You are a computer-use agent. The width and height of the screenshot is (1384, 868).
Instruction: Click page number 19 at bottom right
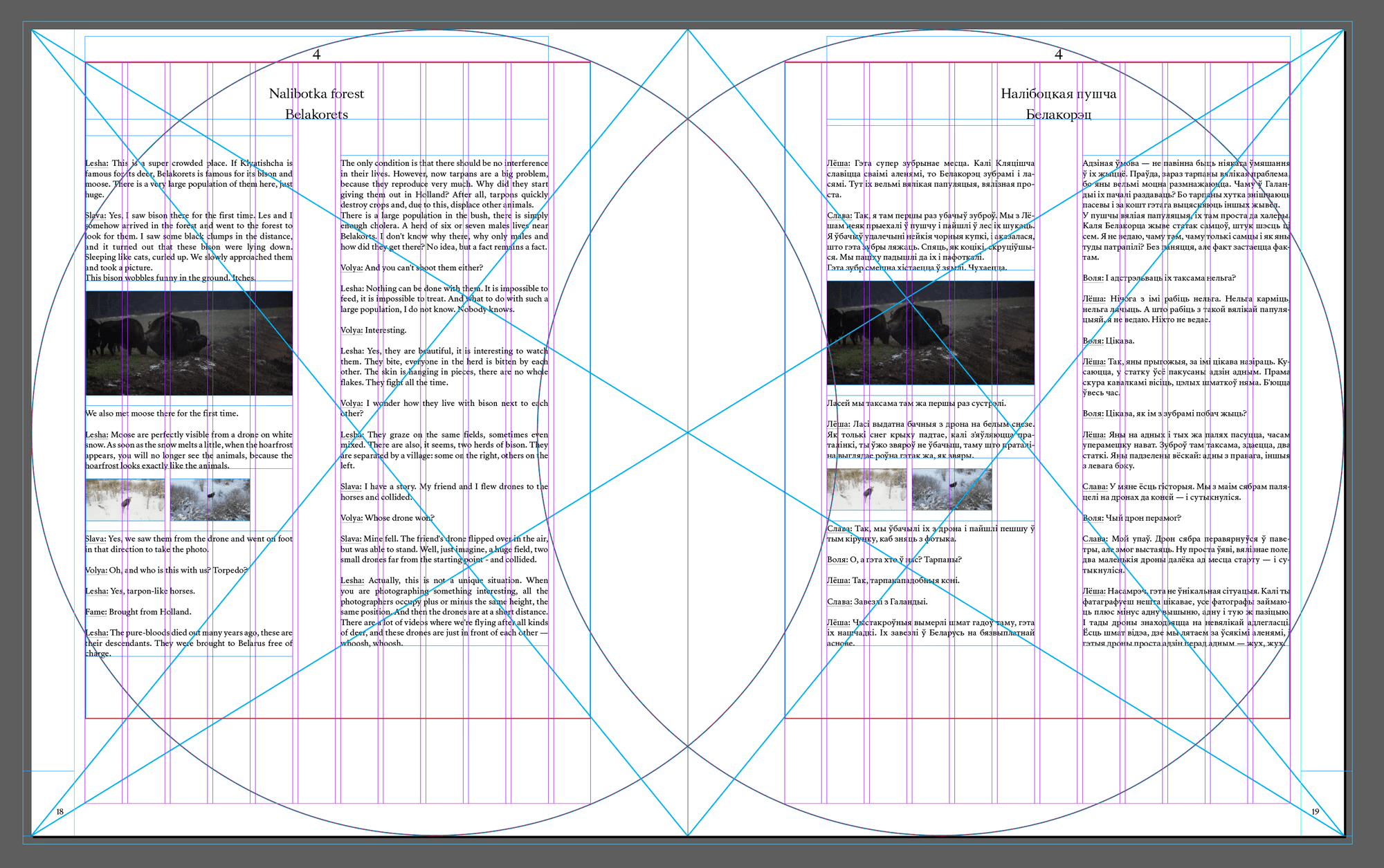pos(1315,811)
